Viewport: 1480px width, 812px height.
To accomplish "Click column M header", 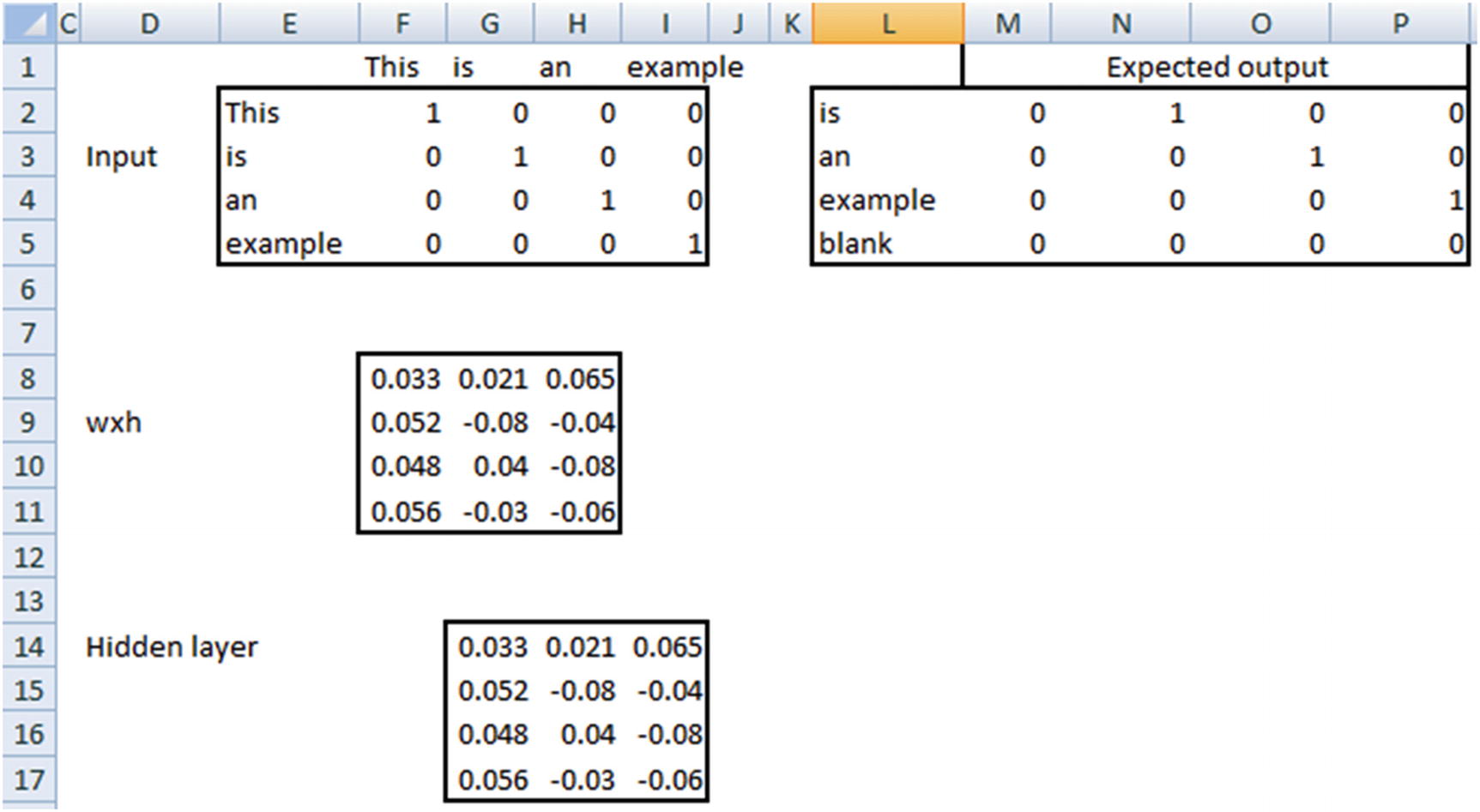I will 1007,23.
